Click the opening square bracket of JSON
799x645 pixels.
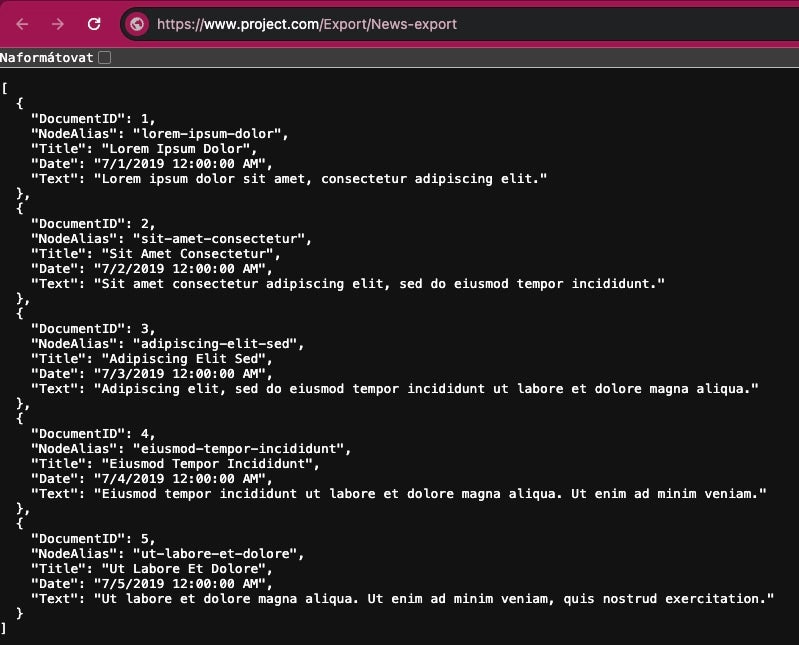coord(5,89)
